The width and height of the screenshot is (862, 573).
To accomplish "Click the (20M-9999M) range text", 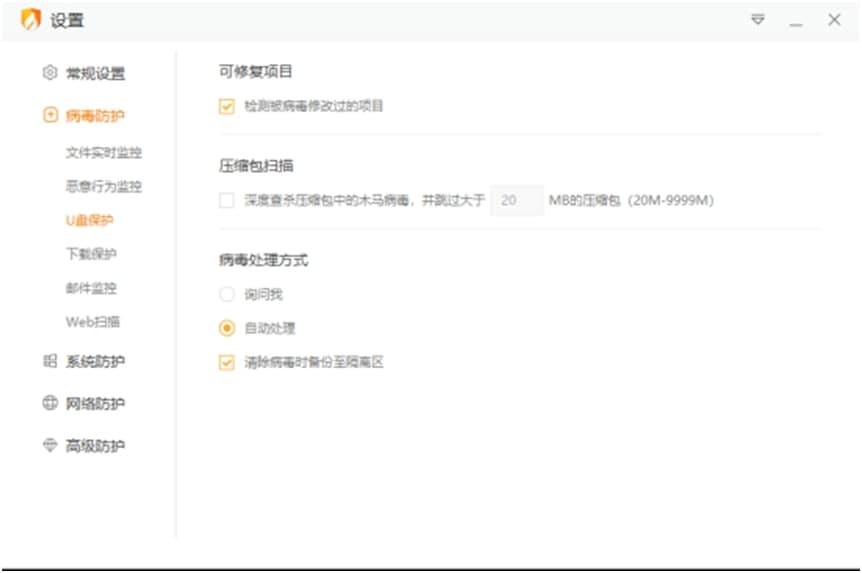I will [671, 200].
